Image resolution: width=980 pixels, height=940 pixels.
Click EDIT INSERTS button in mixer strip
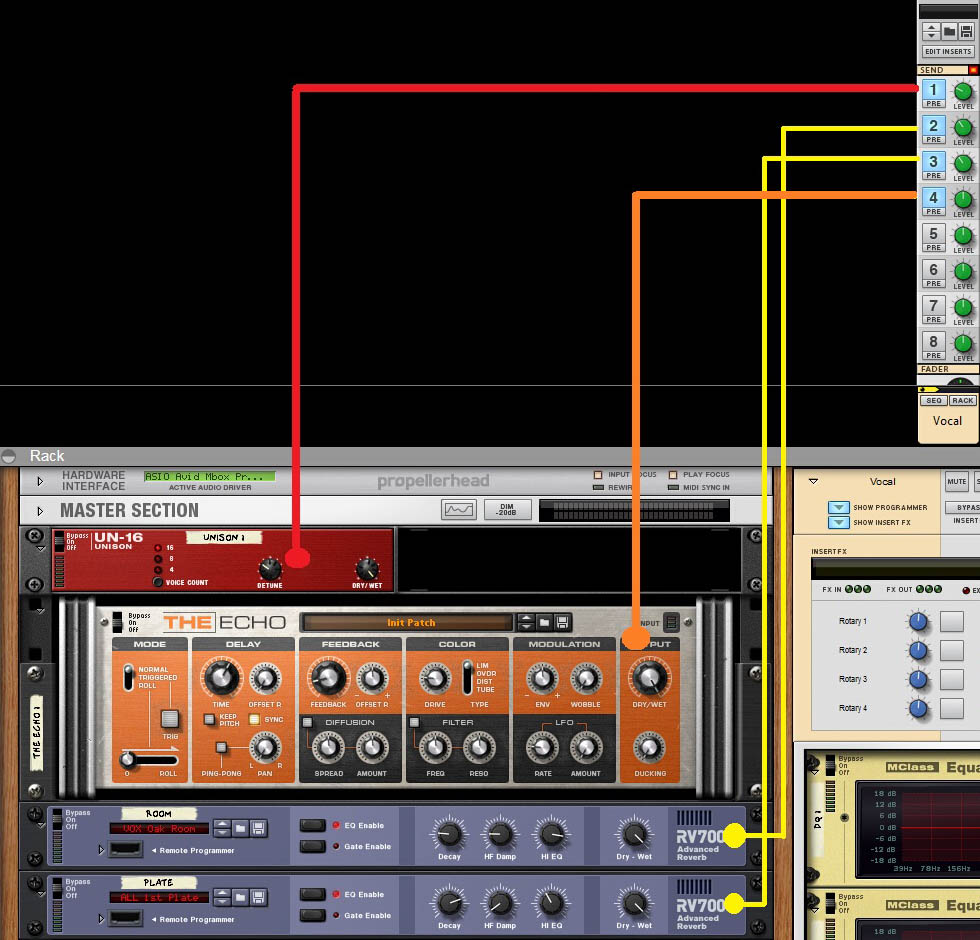948,52
